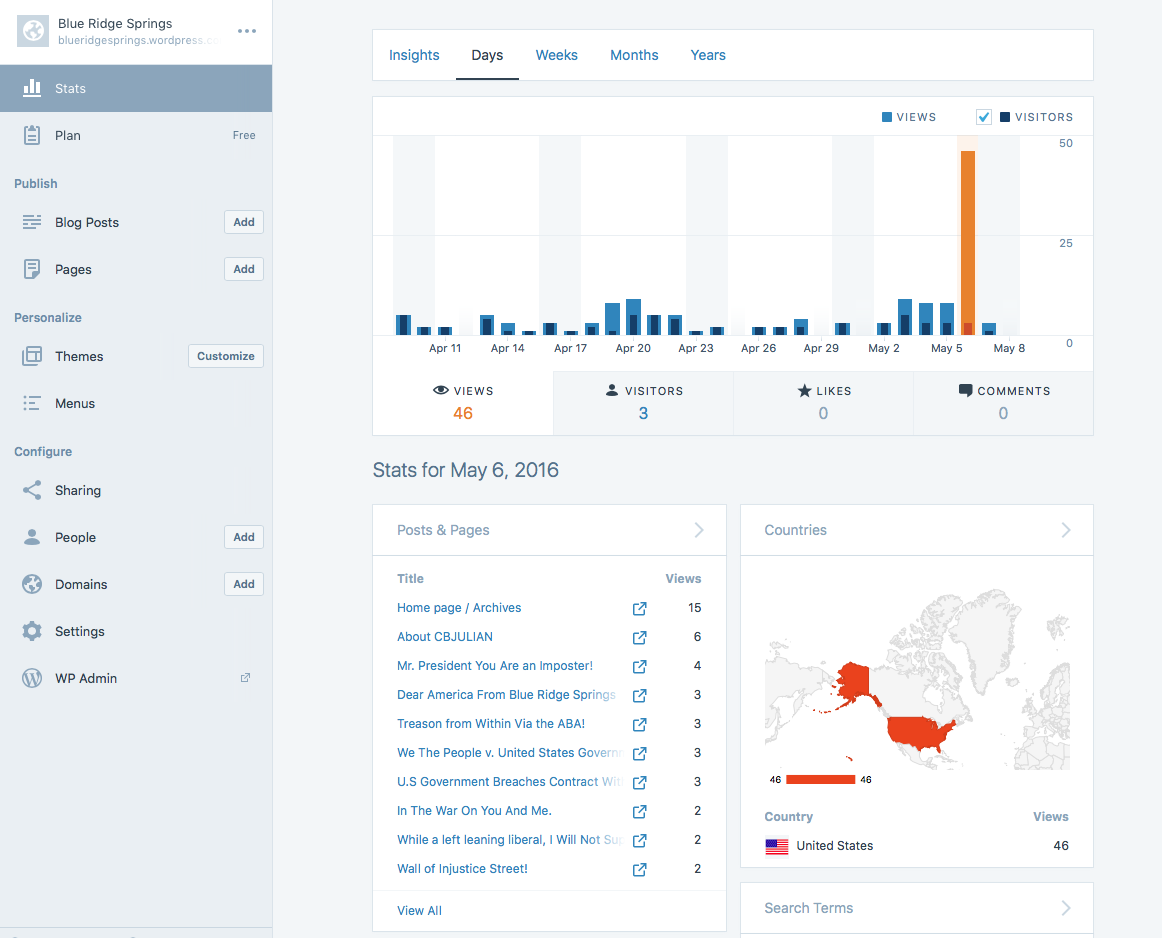Screen dimensions: 1162x938
Task: Click the Settings gear icon
Action: pos(32,631)
